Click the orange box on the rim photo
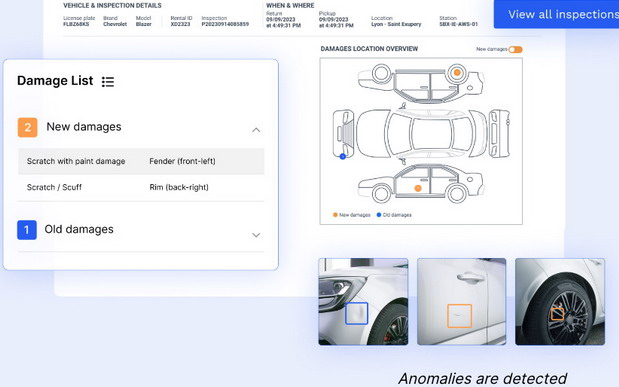619x387 pixels. point(557,314)
